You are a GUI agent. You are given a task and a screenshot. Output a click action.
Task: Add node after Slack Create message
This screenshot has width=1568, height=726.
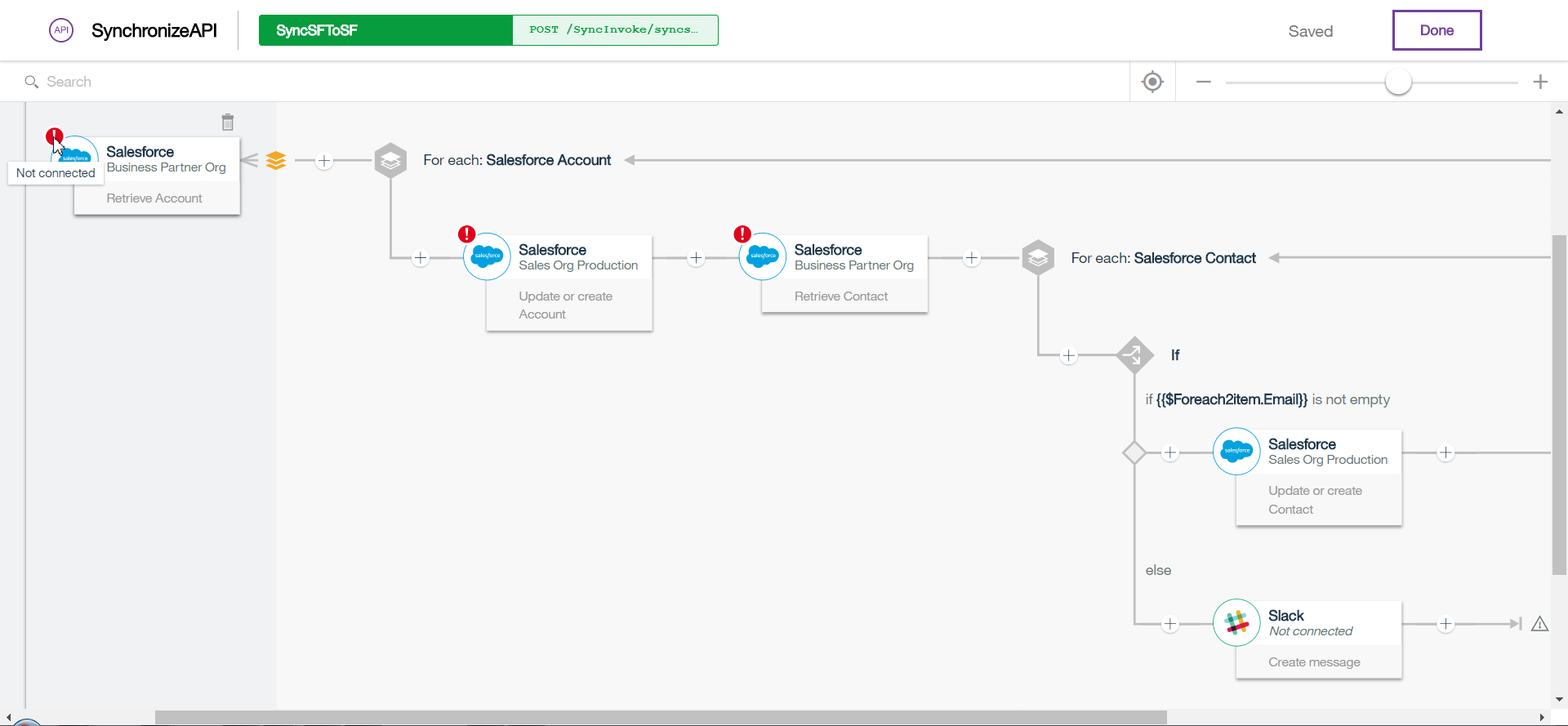[1445, 624]
